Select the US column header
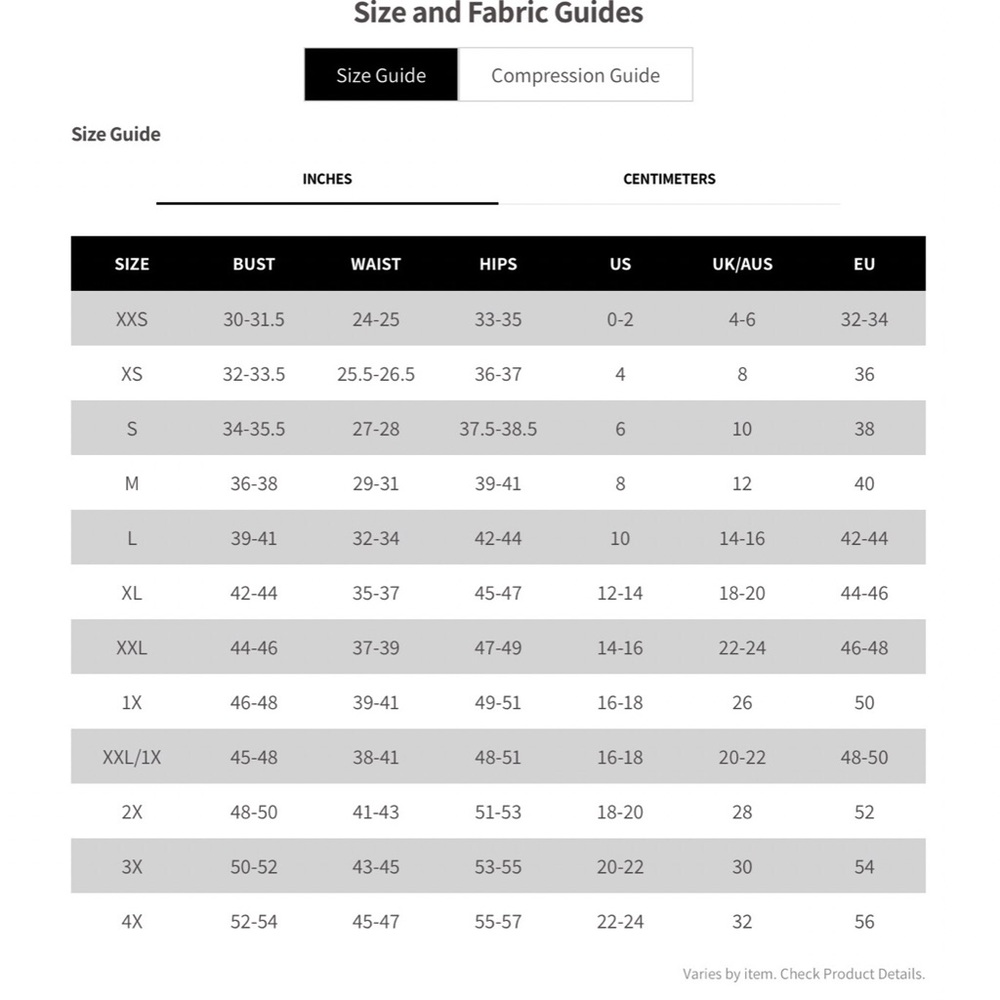The height and width of the screenshot is (1000, 1000). [620, 264]
